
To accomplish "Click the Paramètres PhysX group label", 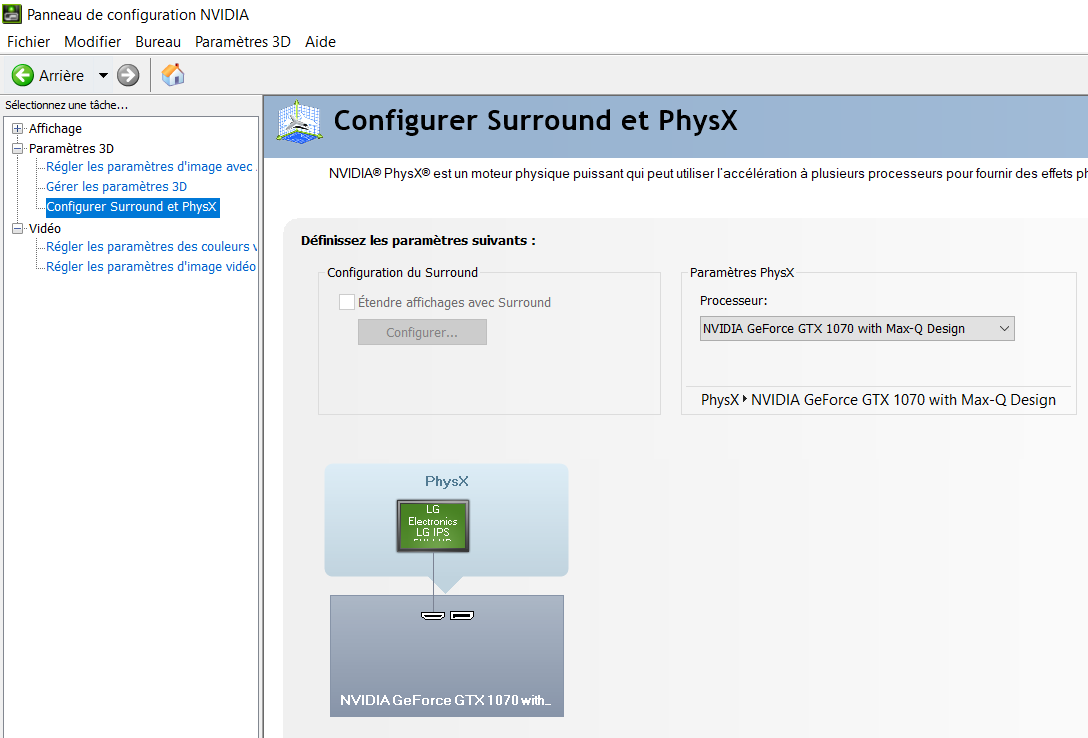I will point(742,273).
